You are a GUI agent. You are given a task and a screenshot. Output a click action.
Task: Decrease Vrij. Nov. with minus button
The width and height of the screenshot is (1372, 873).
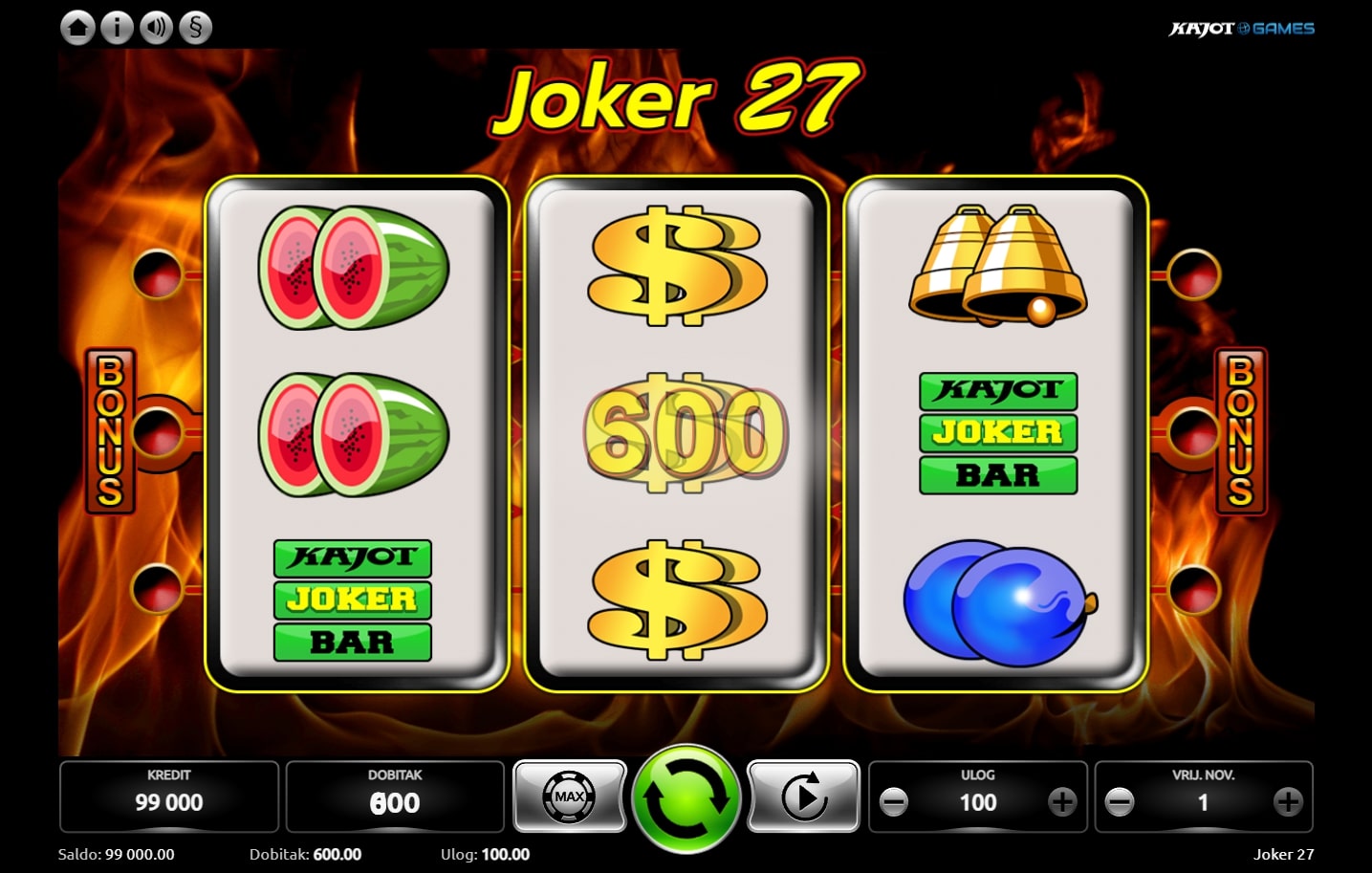(x=1120, y=802)
